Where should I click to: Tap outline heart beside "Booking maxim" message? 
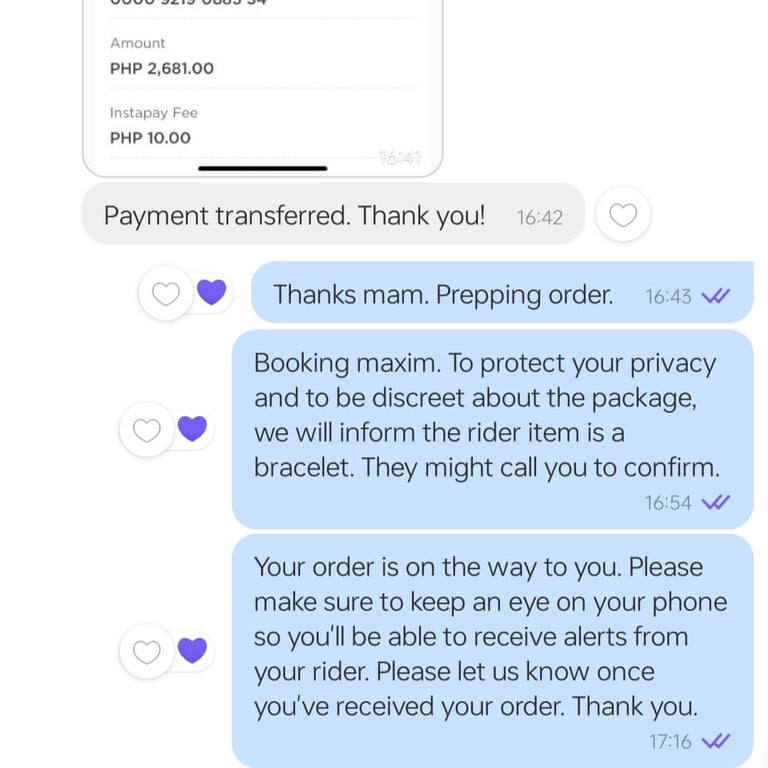(x=146, y=430)
